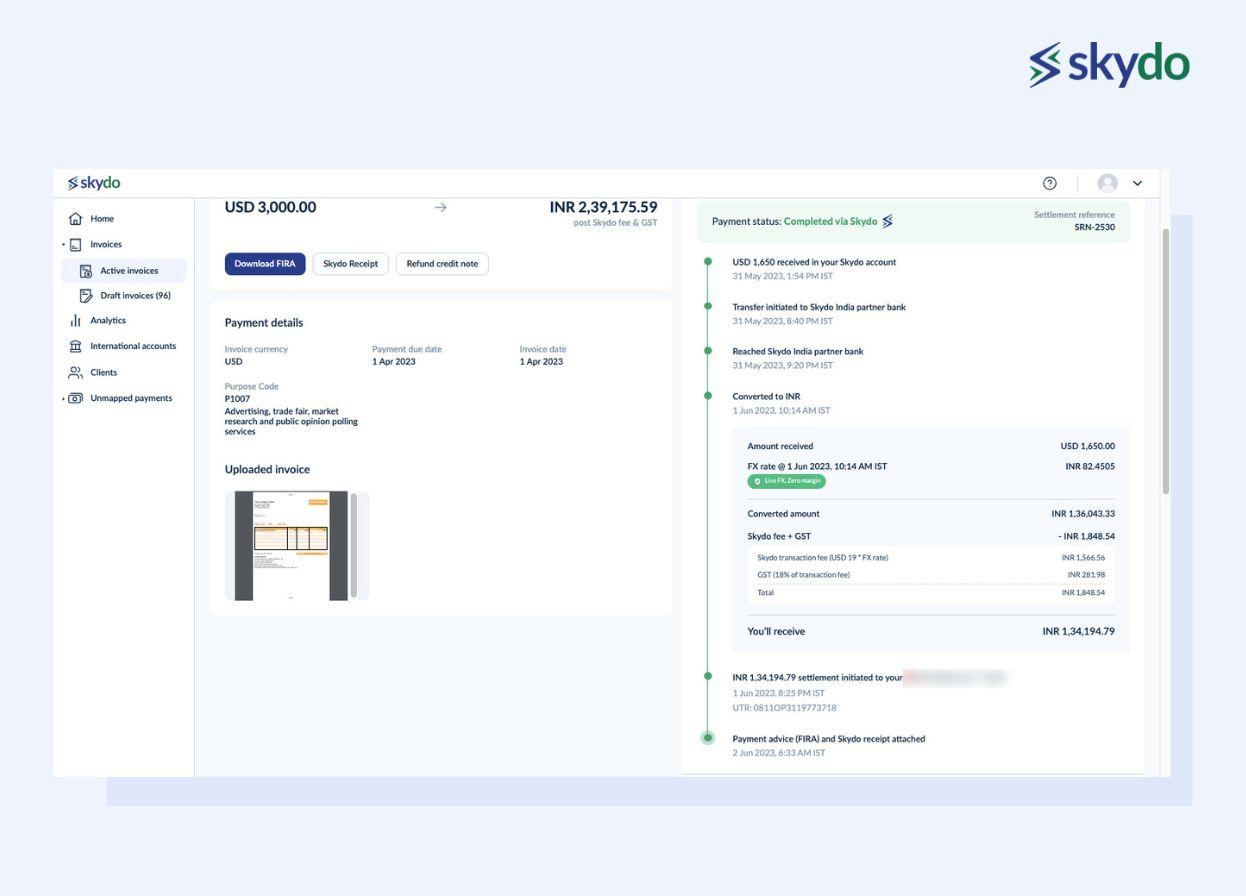Image resolution: width=1246 pixels, height=896 pixels.
Task: Click the Download FIRA button
Action: tap(265, 264)
